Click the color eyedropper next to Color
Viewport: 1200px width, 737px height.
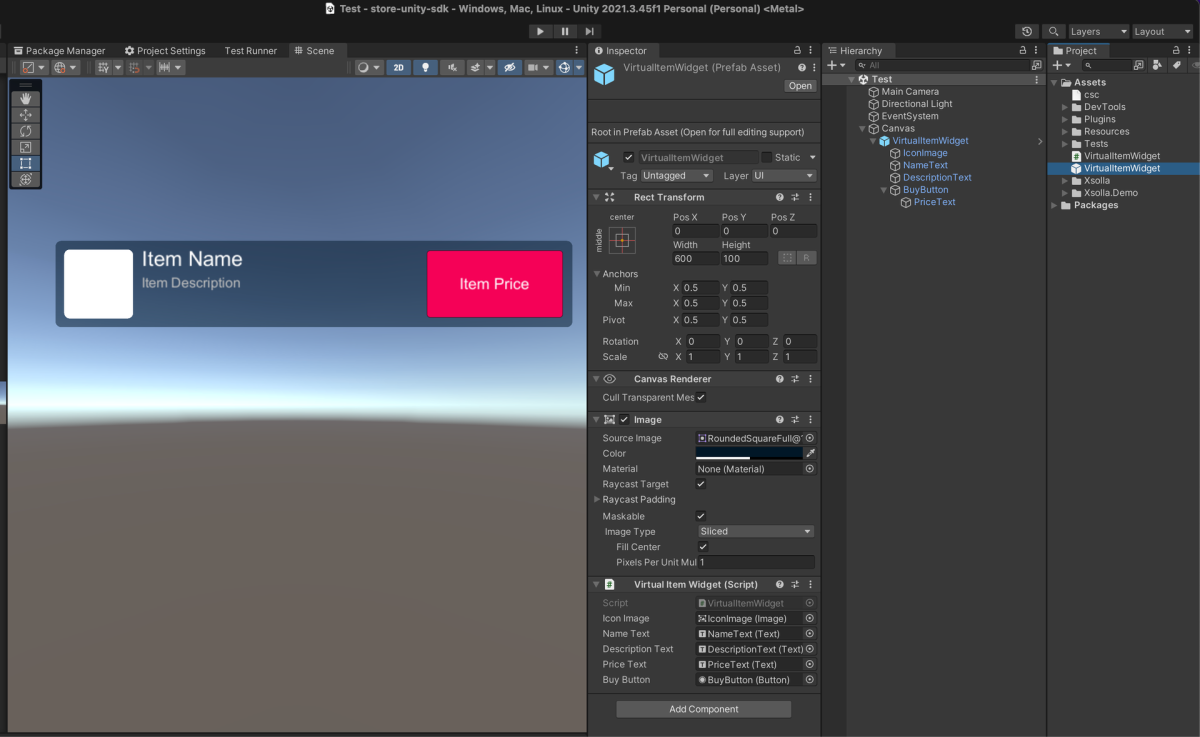tap(810, 453)
